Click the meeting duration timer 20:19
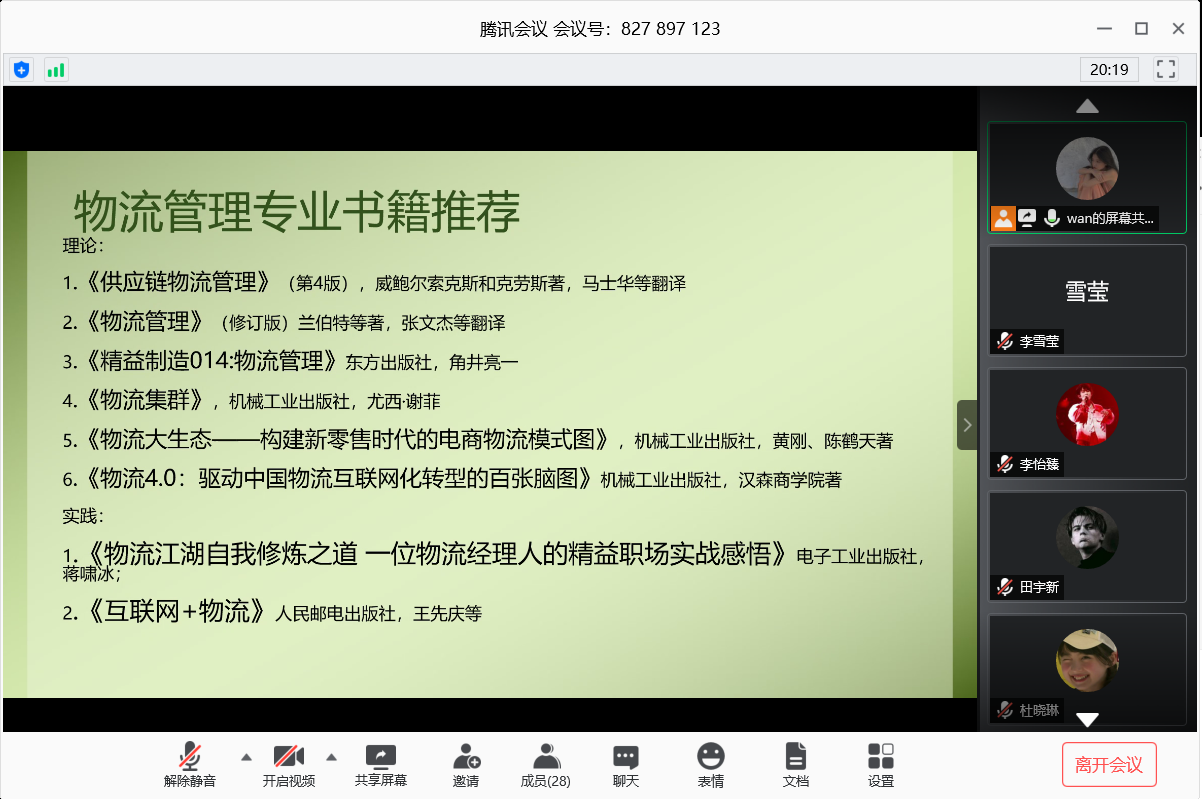 (x=1109, y=69)
